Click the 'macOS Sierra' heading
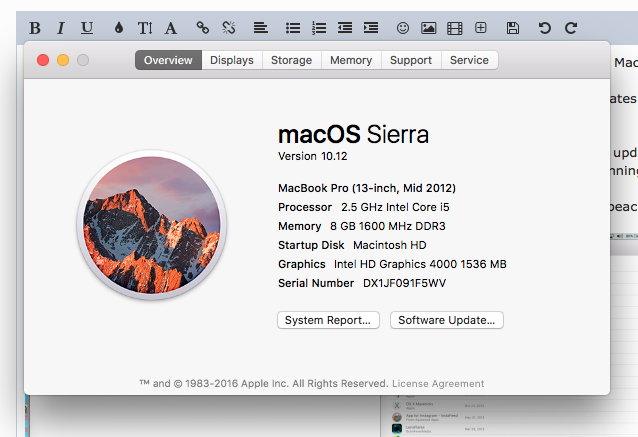638x437 pixels. point(353,135)
